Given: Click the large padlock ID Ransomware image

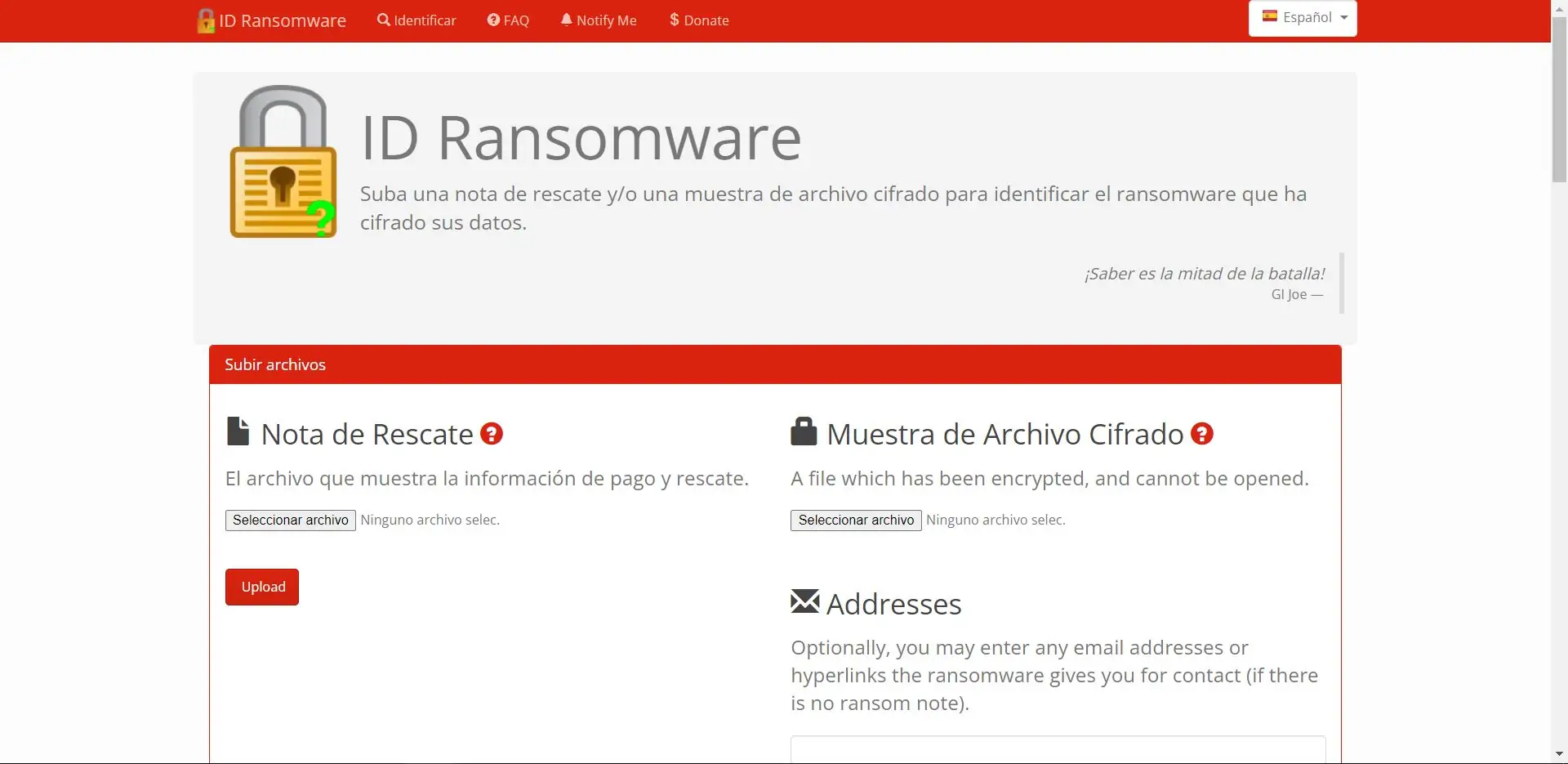Looking at the screenshot, I should pyautogui.click(x=283, y=162).
